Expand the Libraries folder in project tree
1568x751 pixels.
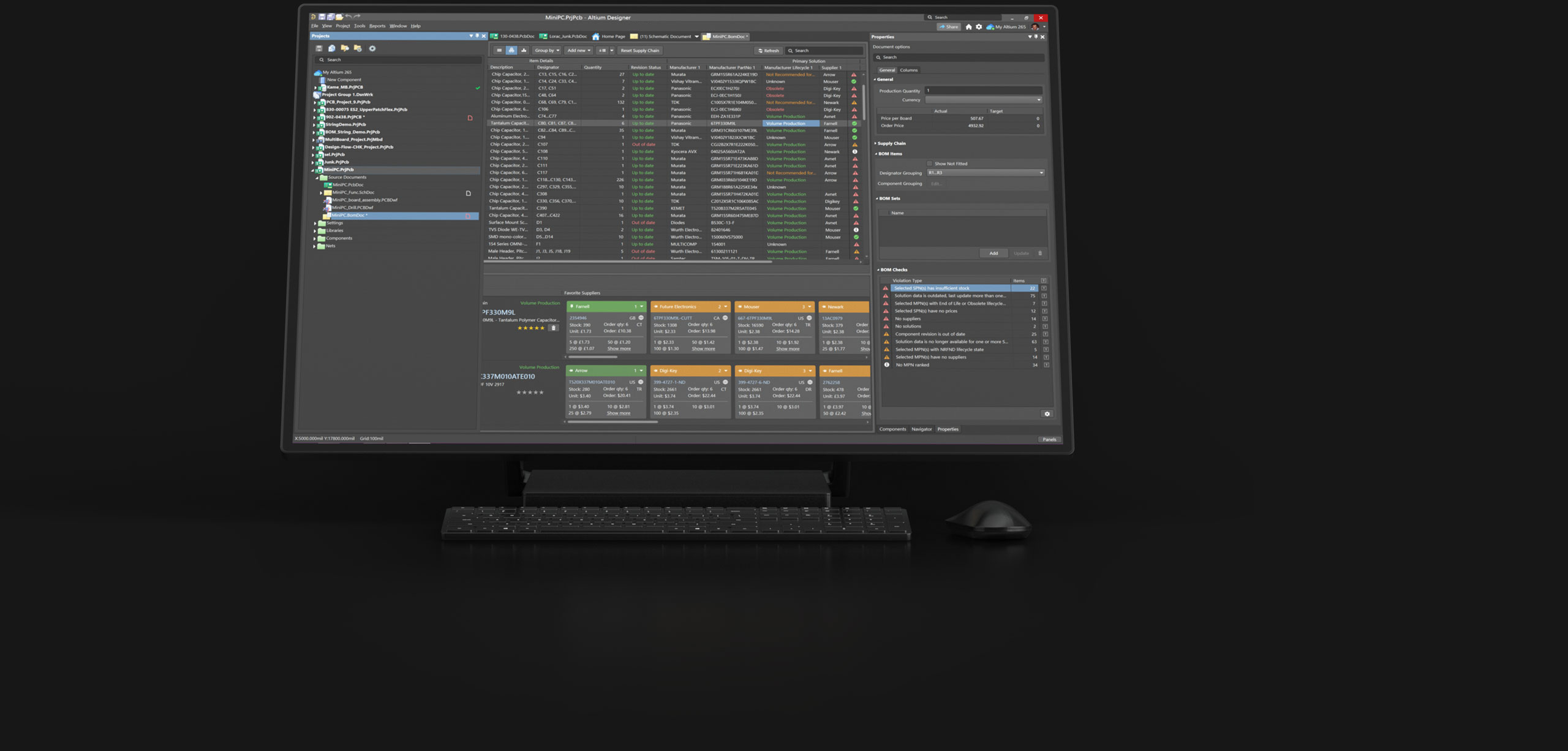pos(315,231)
